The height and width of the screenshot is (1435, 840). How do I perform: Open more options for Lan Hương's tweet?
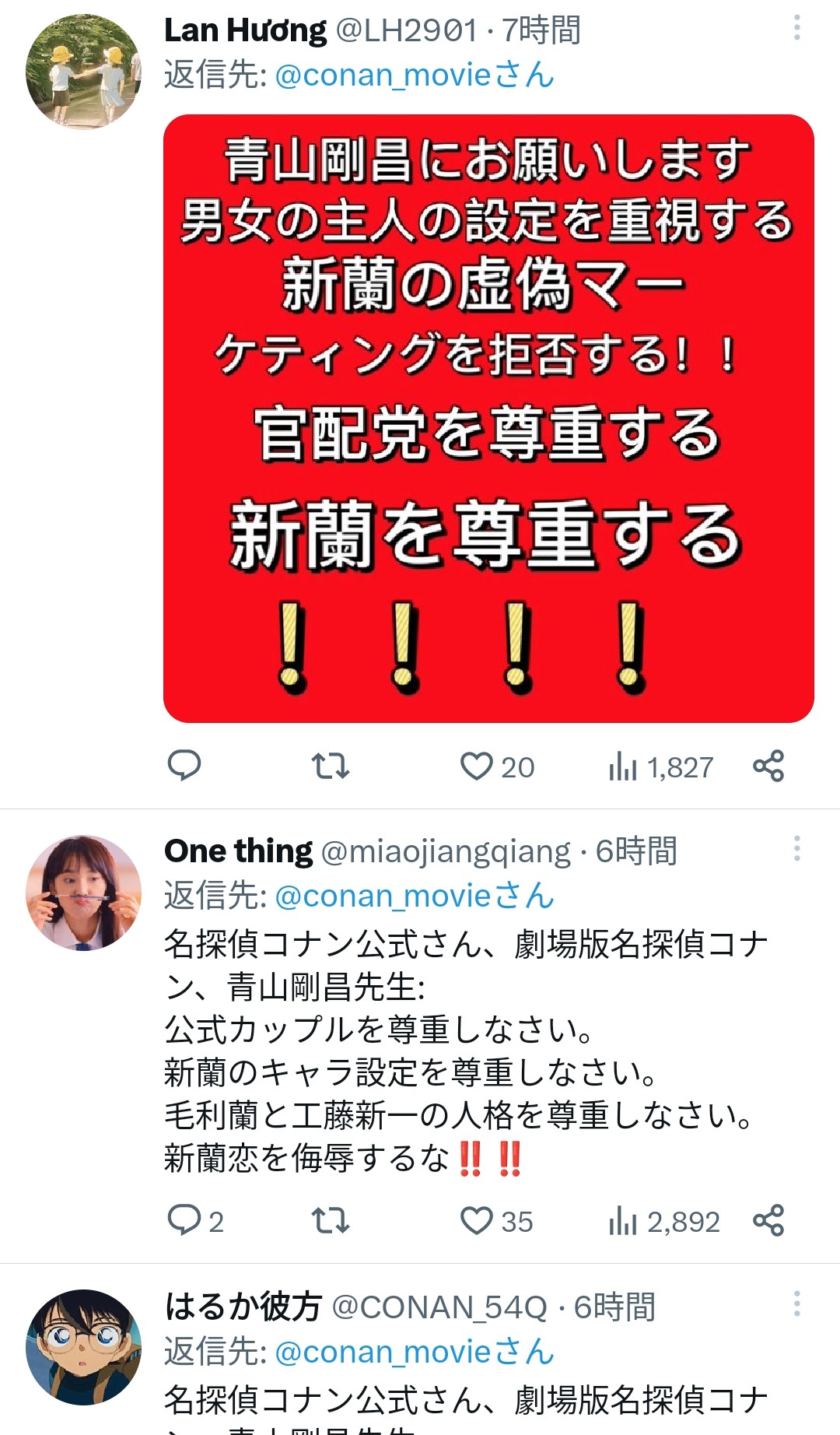tap(796, 28)
